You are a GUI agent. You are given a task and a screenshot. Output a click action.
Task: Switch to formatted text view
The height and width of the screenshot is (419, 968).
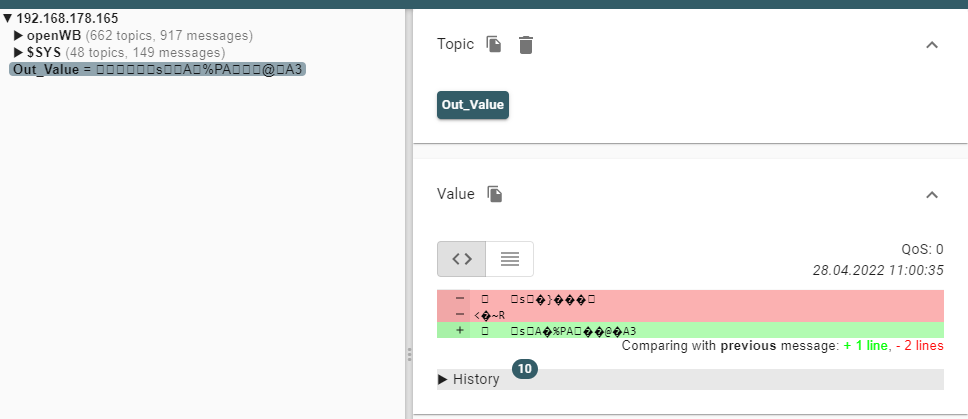pos(510,259)
